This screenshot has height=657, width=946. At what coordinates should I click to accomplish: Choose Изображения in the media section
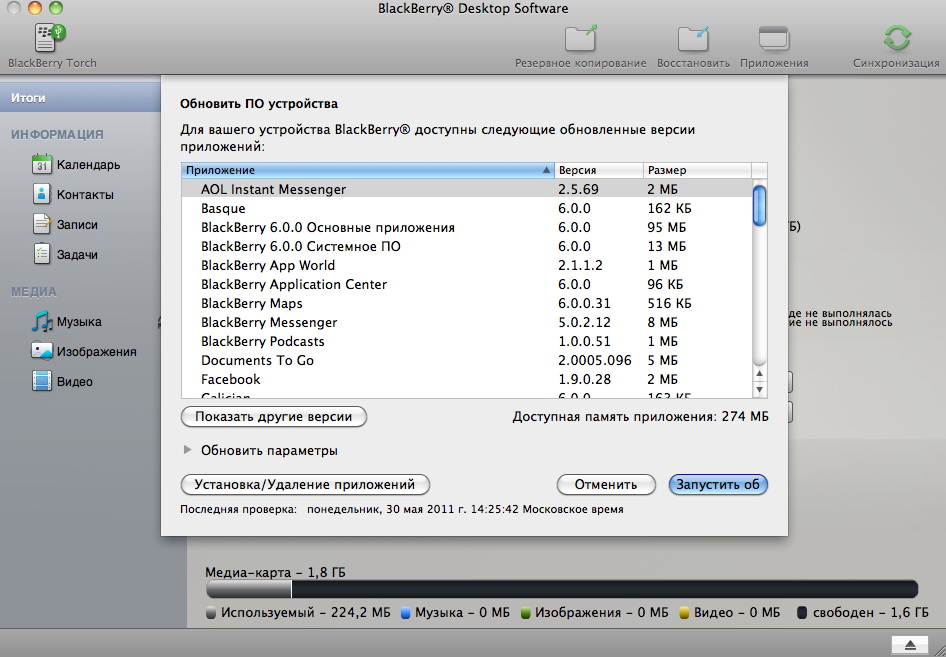point(97,352)
